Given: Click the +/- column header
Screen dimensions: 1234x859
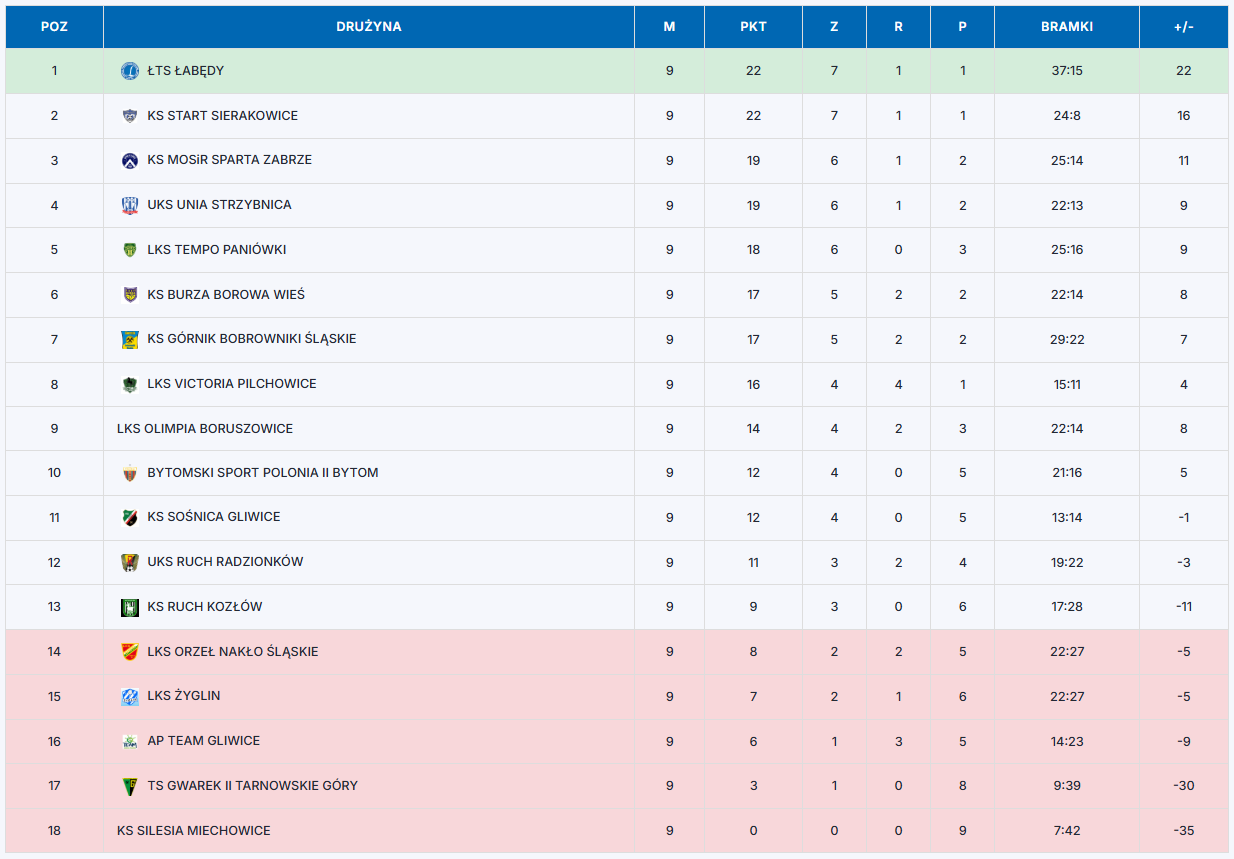Looking at the screenshot, I should tap(1183, 27).
